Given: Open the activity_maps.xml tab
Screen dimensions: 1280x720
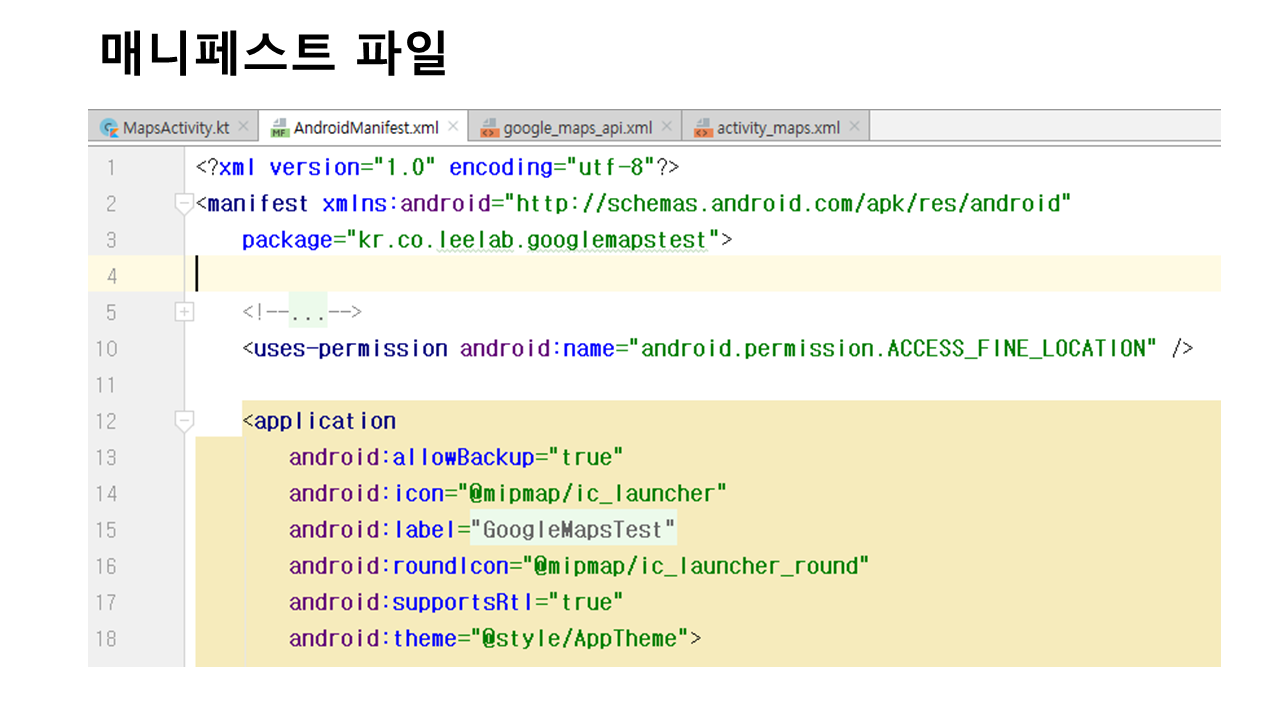Looking at the screenshot, I should tap(778, 128).
